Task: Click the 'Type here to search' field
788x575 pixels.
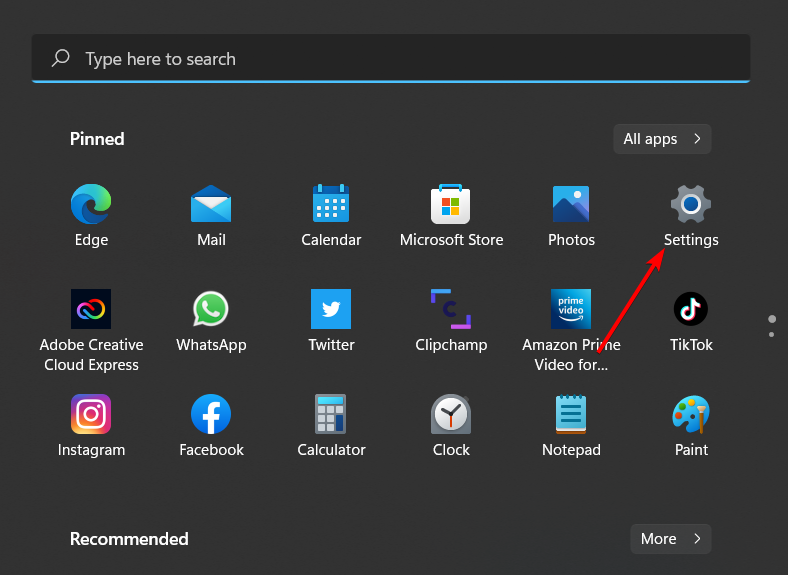Action: (391, 58)
